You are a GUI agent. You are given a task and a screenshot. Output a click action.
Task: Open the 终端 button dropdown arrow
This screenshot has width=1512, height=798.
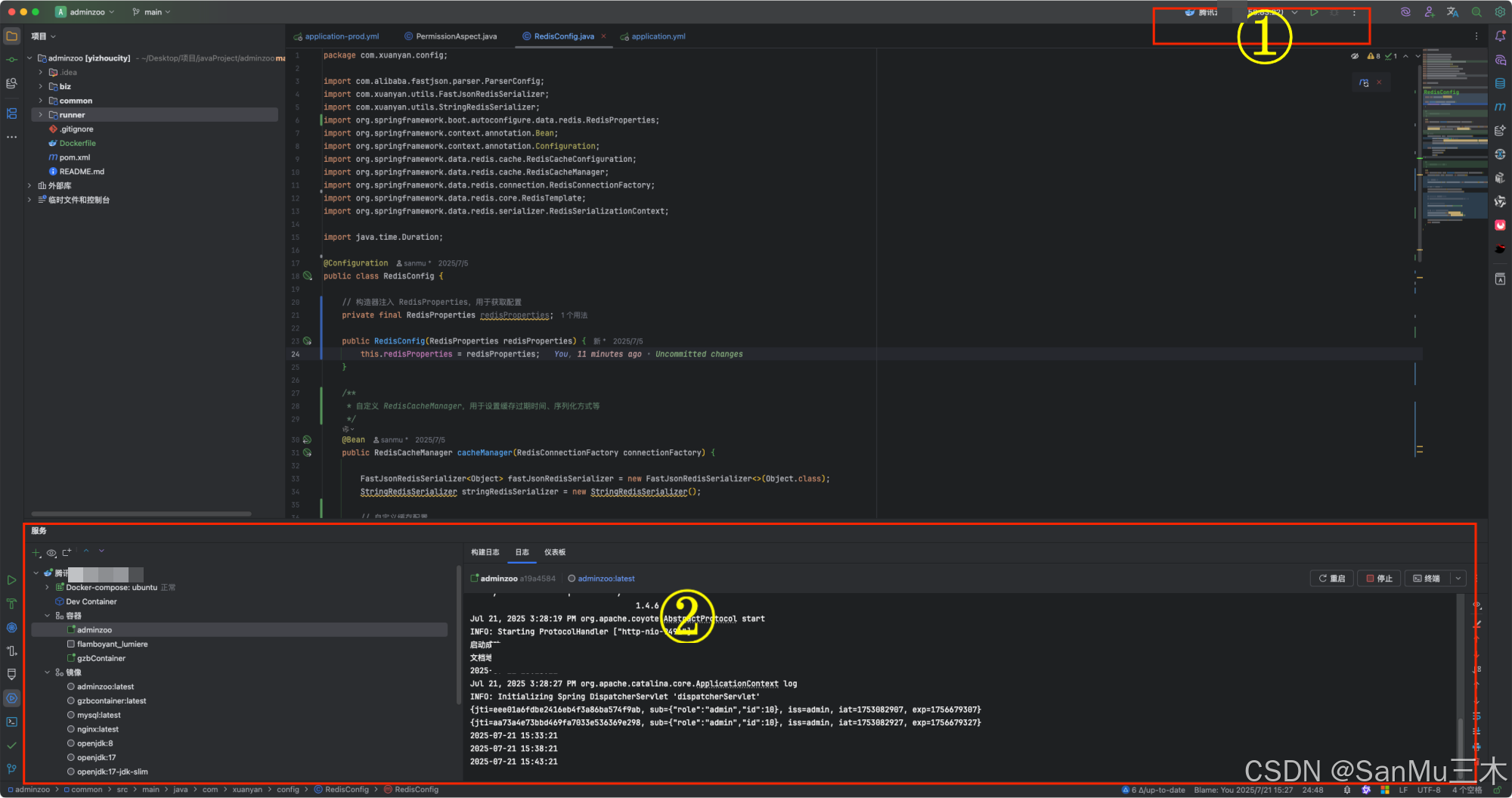[x=1458, y=579]
